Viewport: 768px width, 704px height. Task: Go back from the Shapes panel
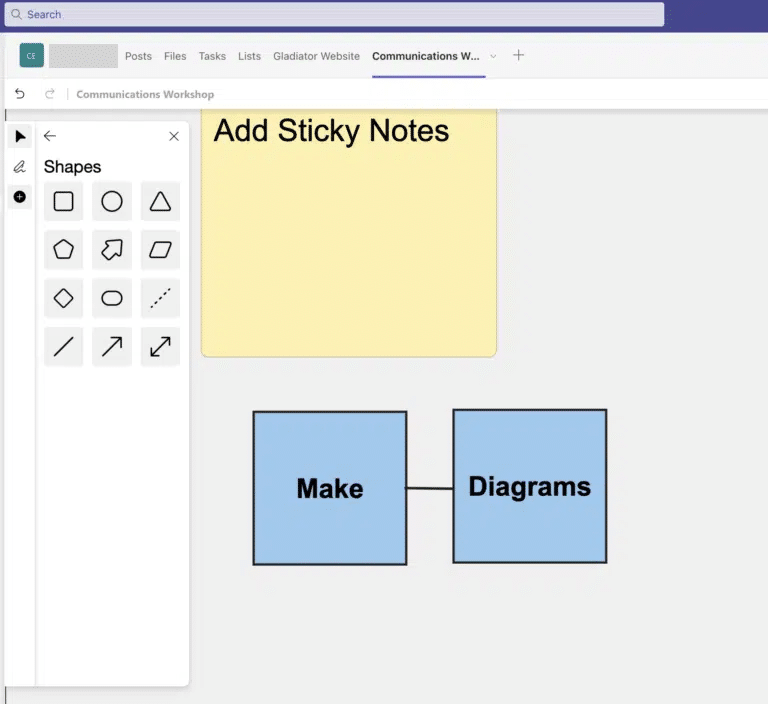point(50,136)
